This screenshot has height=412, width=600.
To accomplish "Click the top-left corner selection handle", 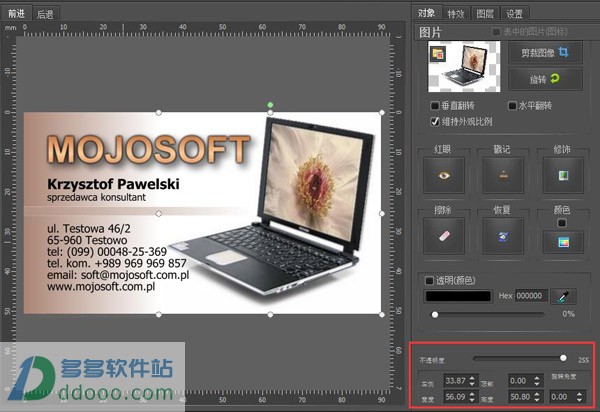I will pos(158,112).
